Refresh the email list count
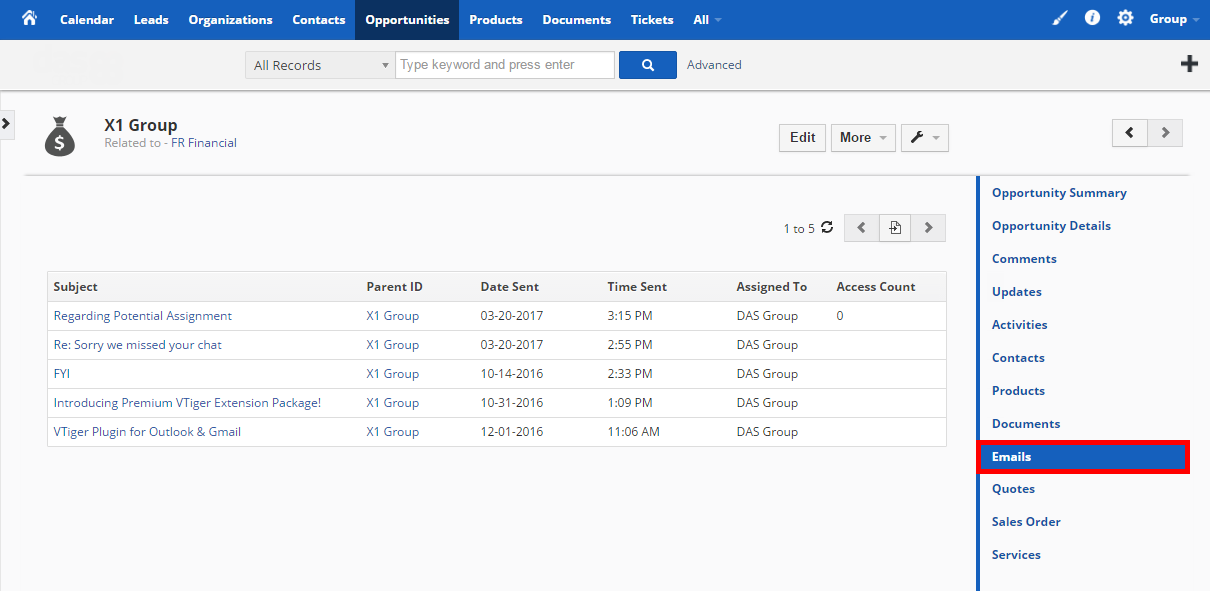The image size is (1210, 591). [x=827, y=228]
